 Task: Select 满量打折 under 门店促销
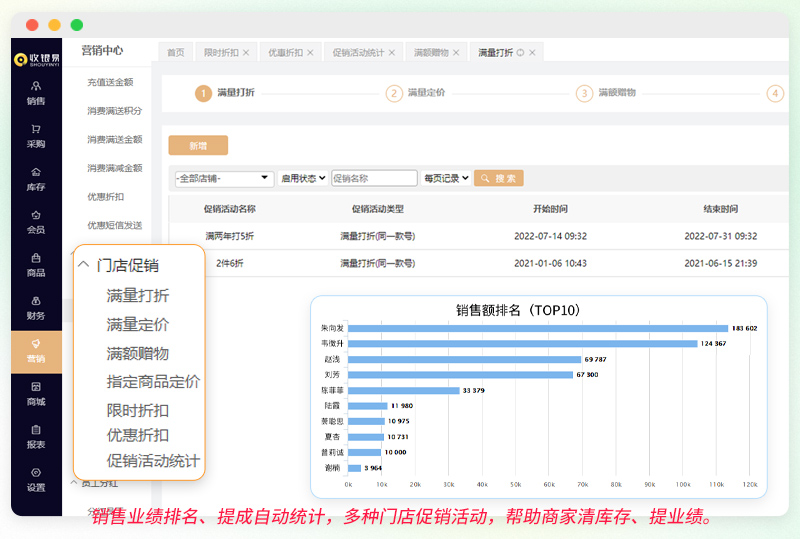point(138,296)
